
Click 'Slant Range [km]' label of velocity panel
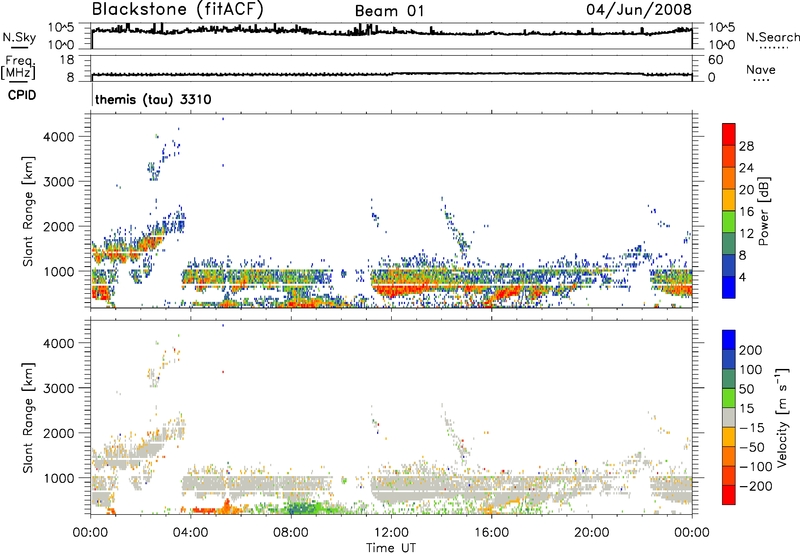coord(28,417)
